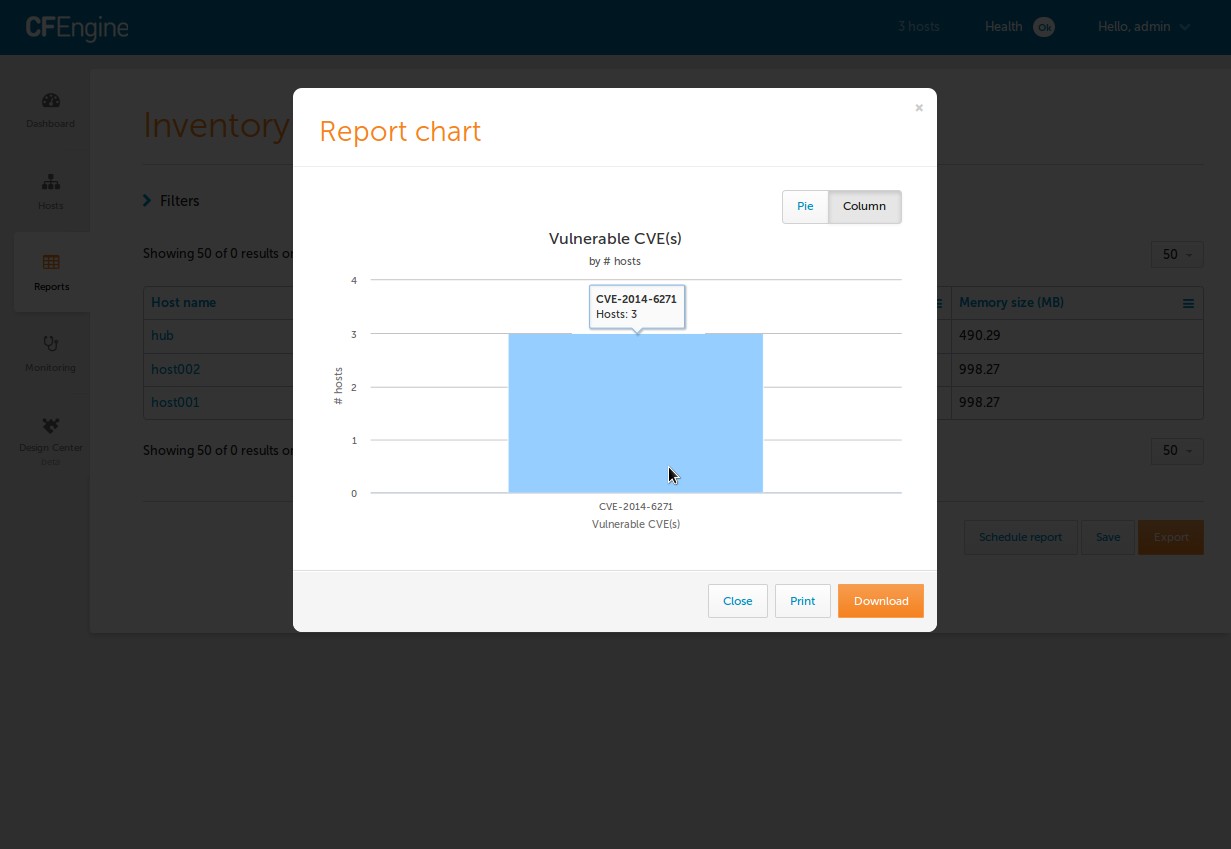Open the Dashboard from the sidebar
The height and width of the screenshot is (849, 1231).
tap(50, 110)
